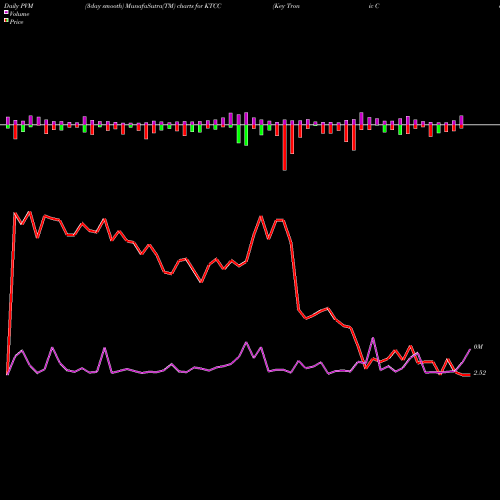Click the '2.52' price value label

480,373
